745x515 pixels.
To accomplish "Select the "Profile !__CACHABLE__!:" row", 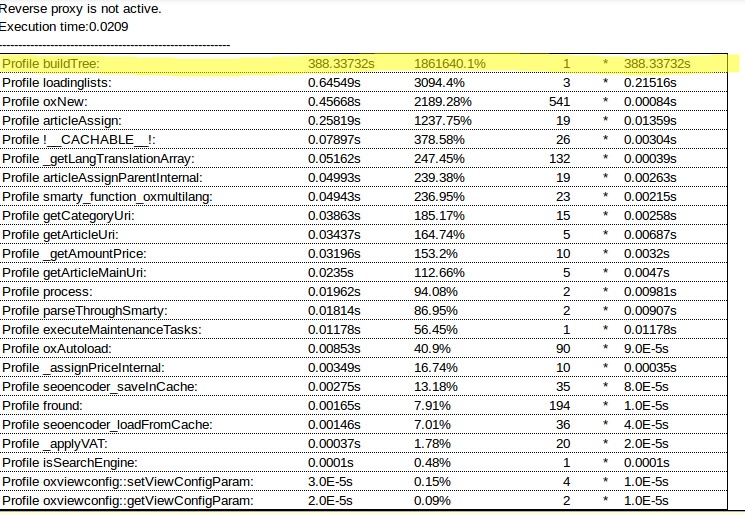I will pyautogui.click(x=78, y=140).
